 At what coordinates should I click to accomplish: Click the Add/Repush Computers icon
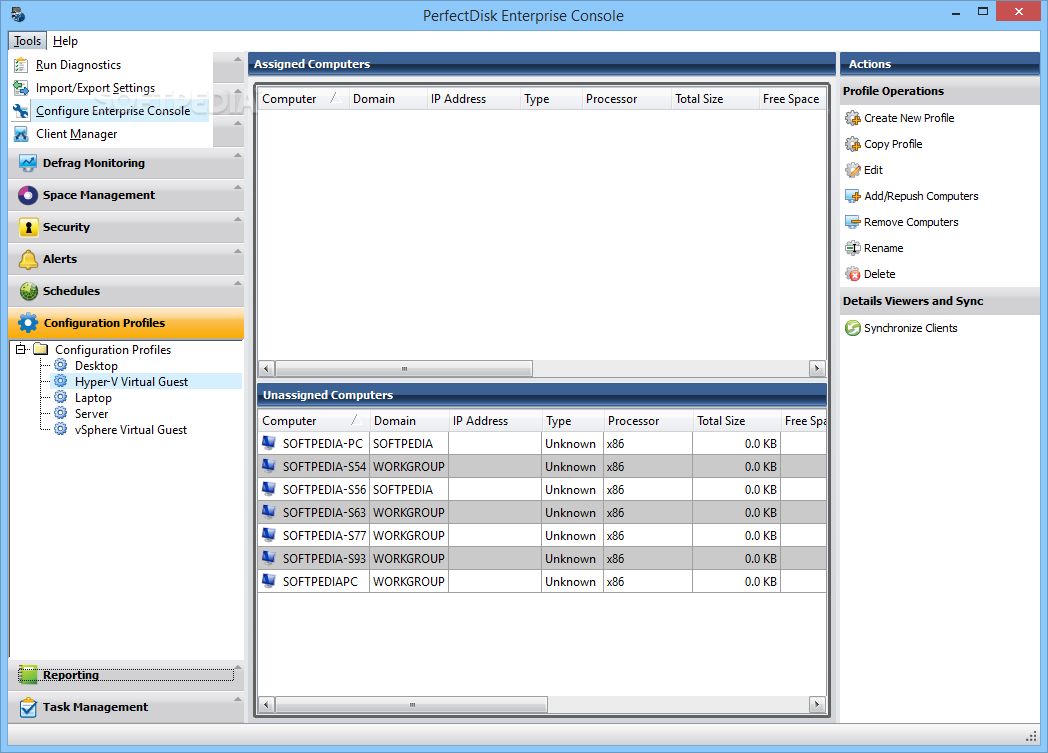coord(853,196)
